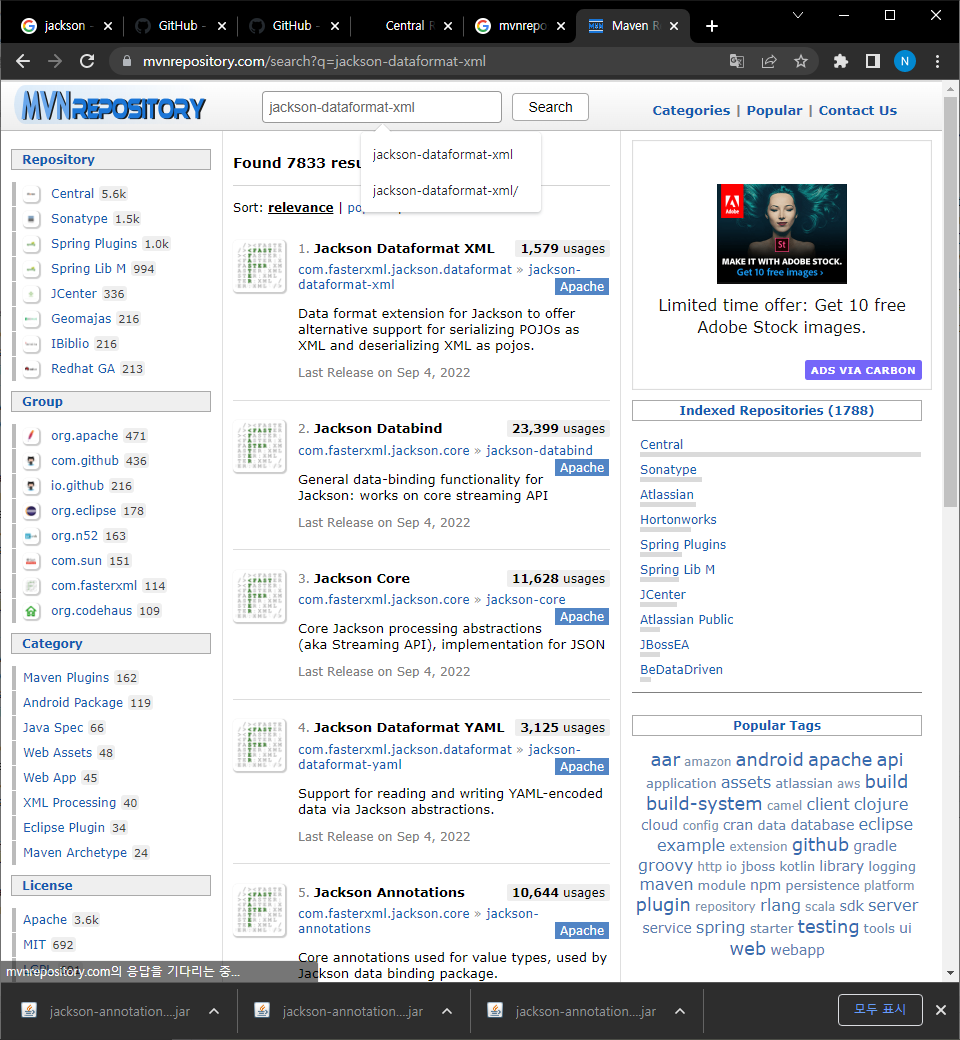Close the downloads bar with X
This screenshot has width=960, height=1040.
(x=941, y=1009)
